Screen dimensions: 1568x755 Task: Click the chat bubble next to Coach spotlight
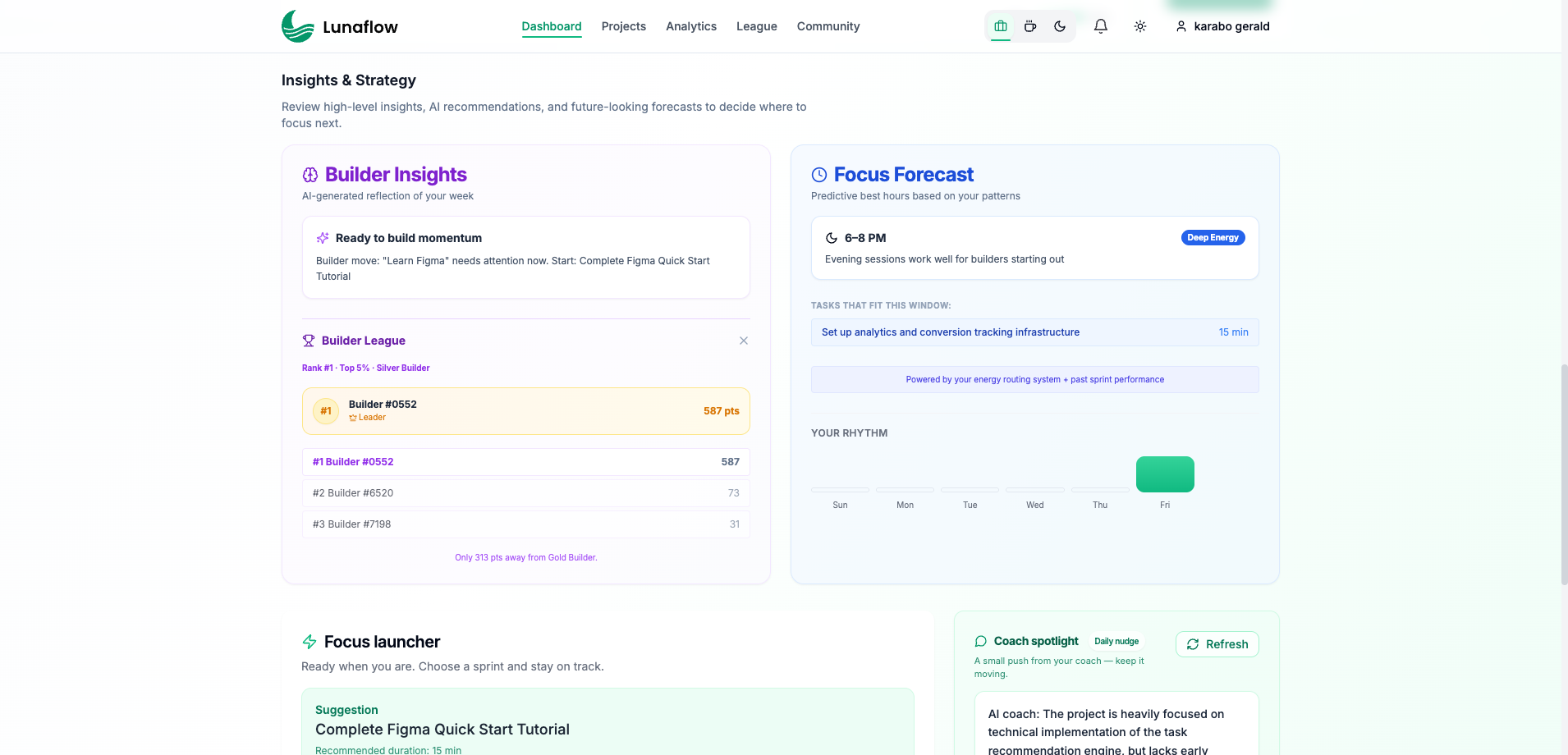(x=980, y=641)
